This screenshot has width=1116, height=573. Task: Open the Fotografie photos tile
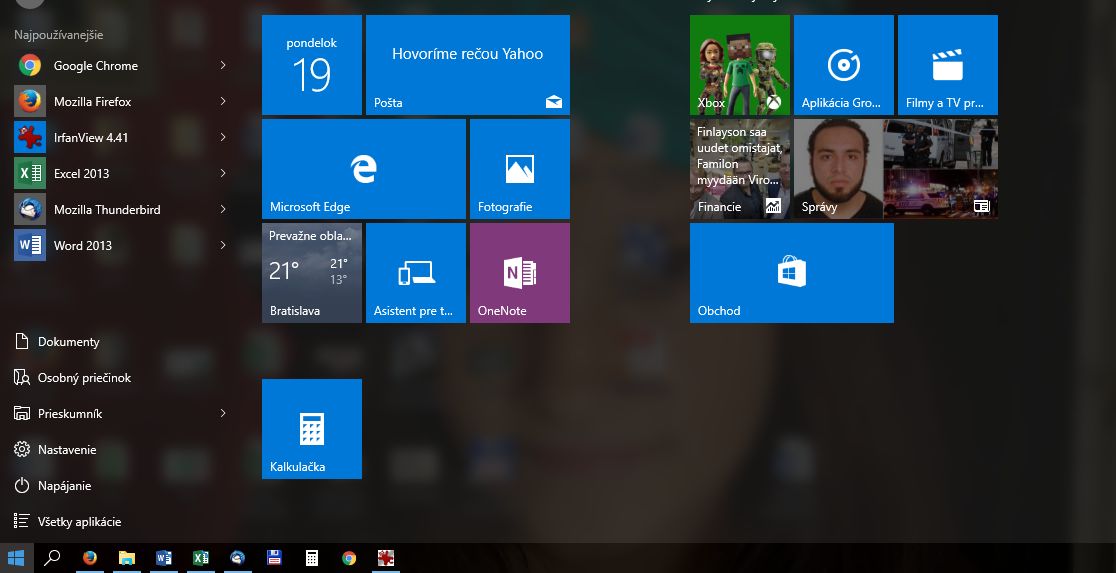(520, 169)
